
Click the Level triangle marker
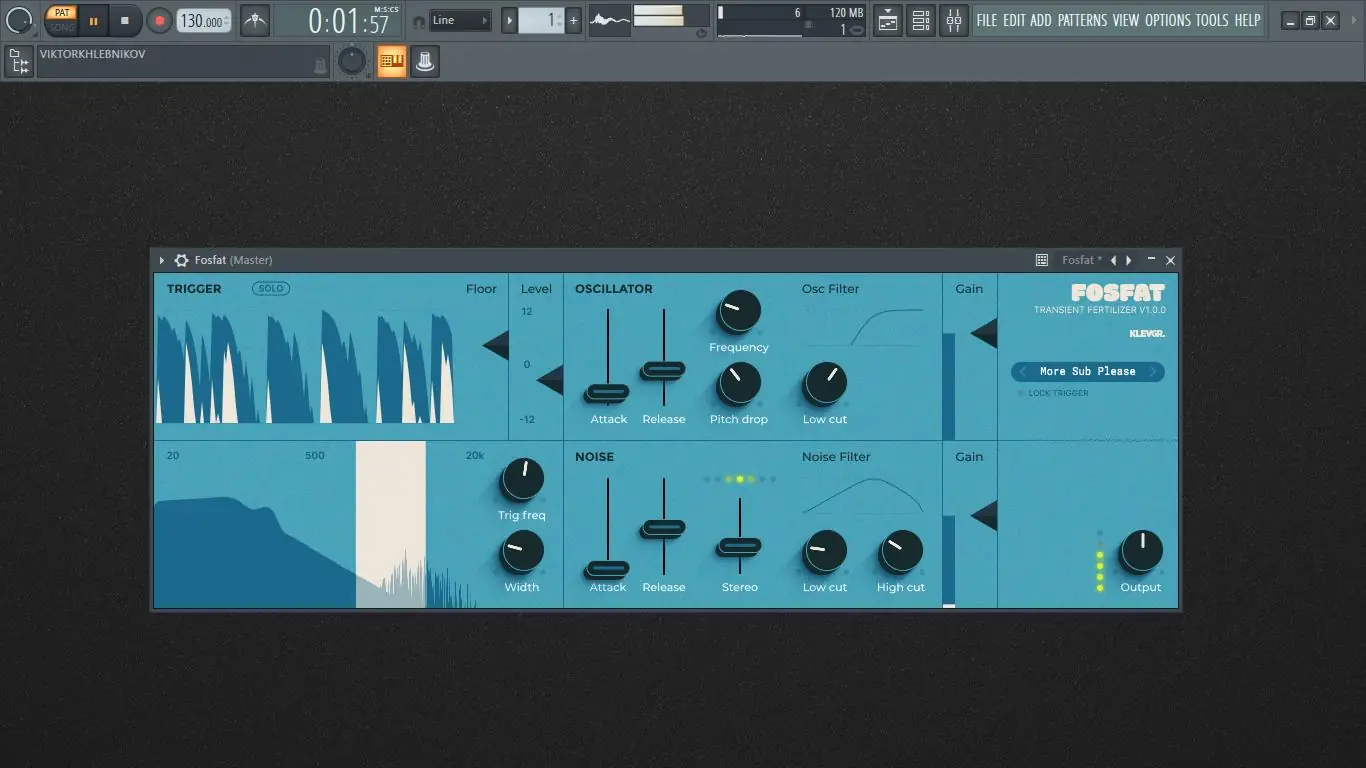coord(550,380)
